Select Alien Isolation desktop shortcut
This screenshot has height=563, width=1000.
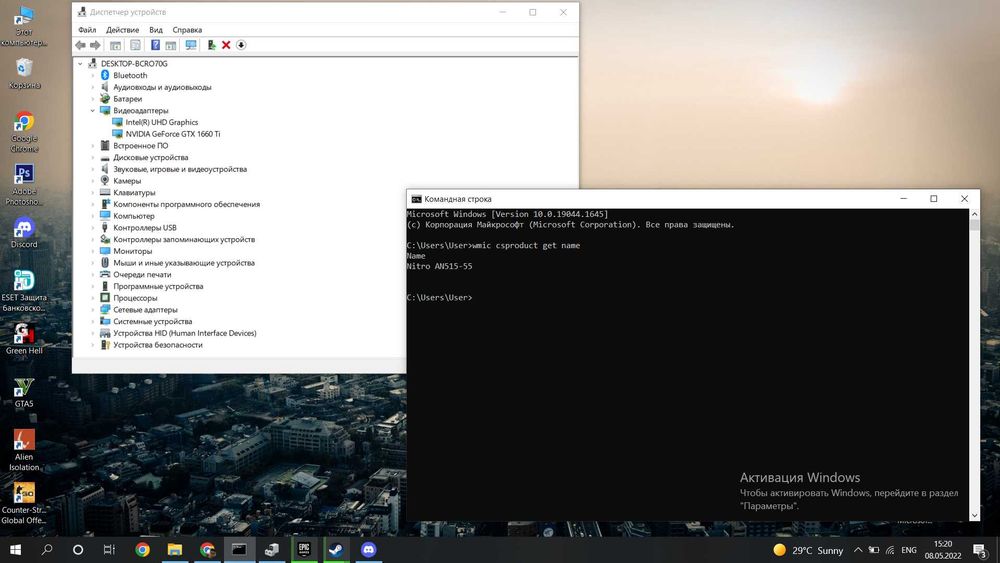click(x=24, y=450)
